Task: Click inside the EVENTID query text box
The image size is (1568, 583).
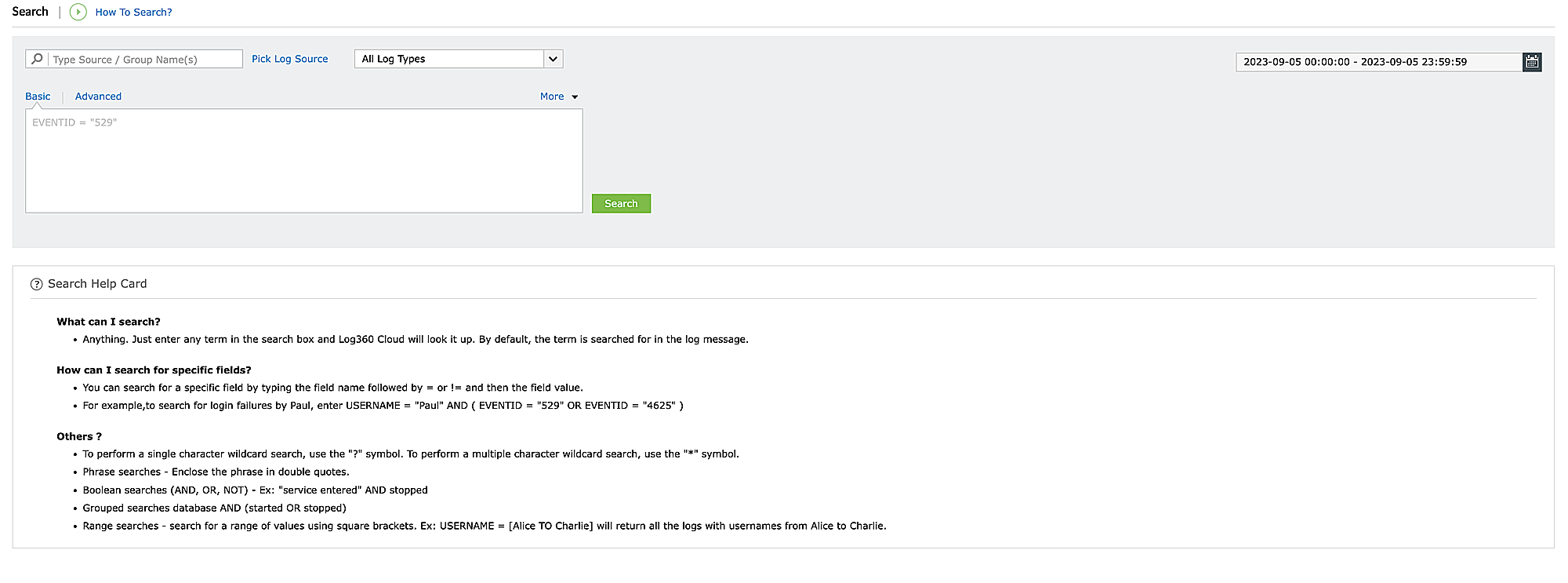Action: (x=303, y=161)
